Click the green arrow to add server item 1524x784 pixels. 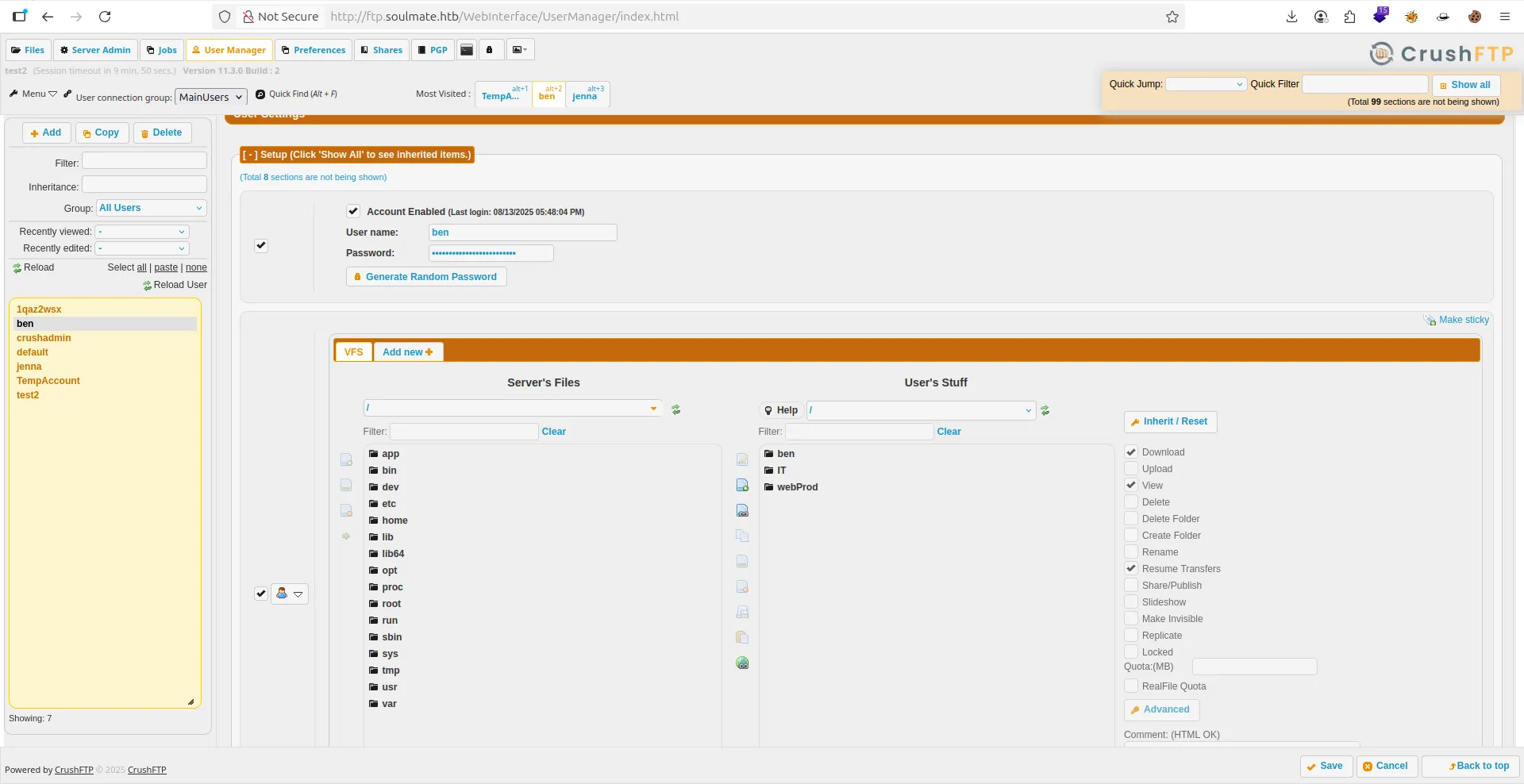[346, 536]
